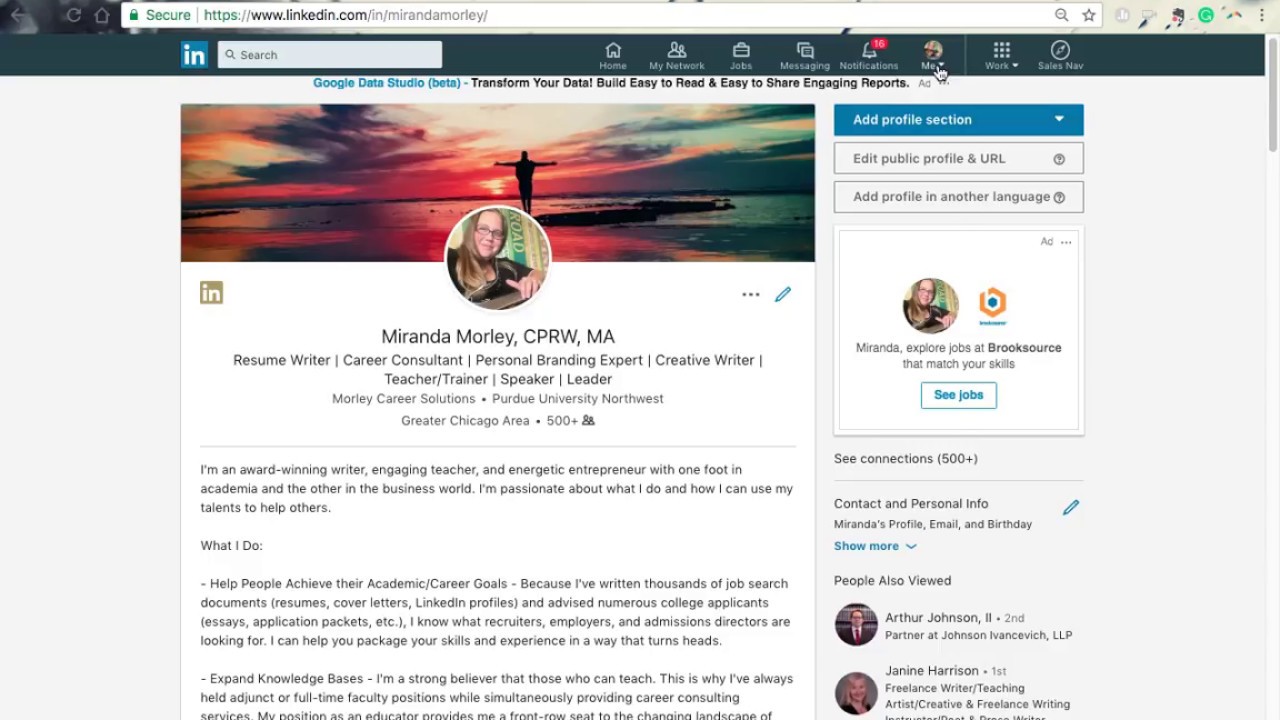Click Miranda Morley, CPRW, MA name
This screenshot has width=1280, height=720.
pyautogui.click(x=498, y=337)
